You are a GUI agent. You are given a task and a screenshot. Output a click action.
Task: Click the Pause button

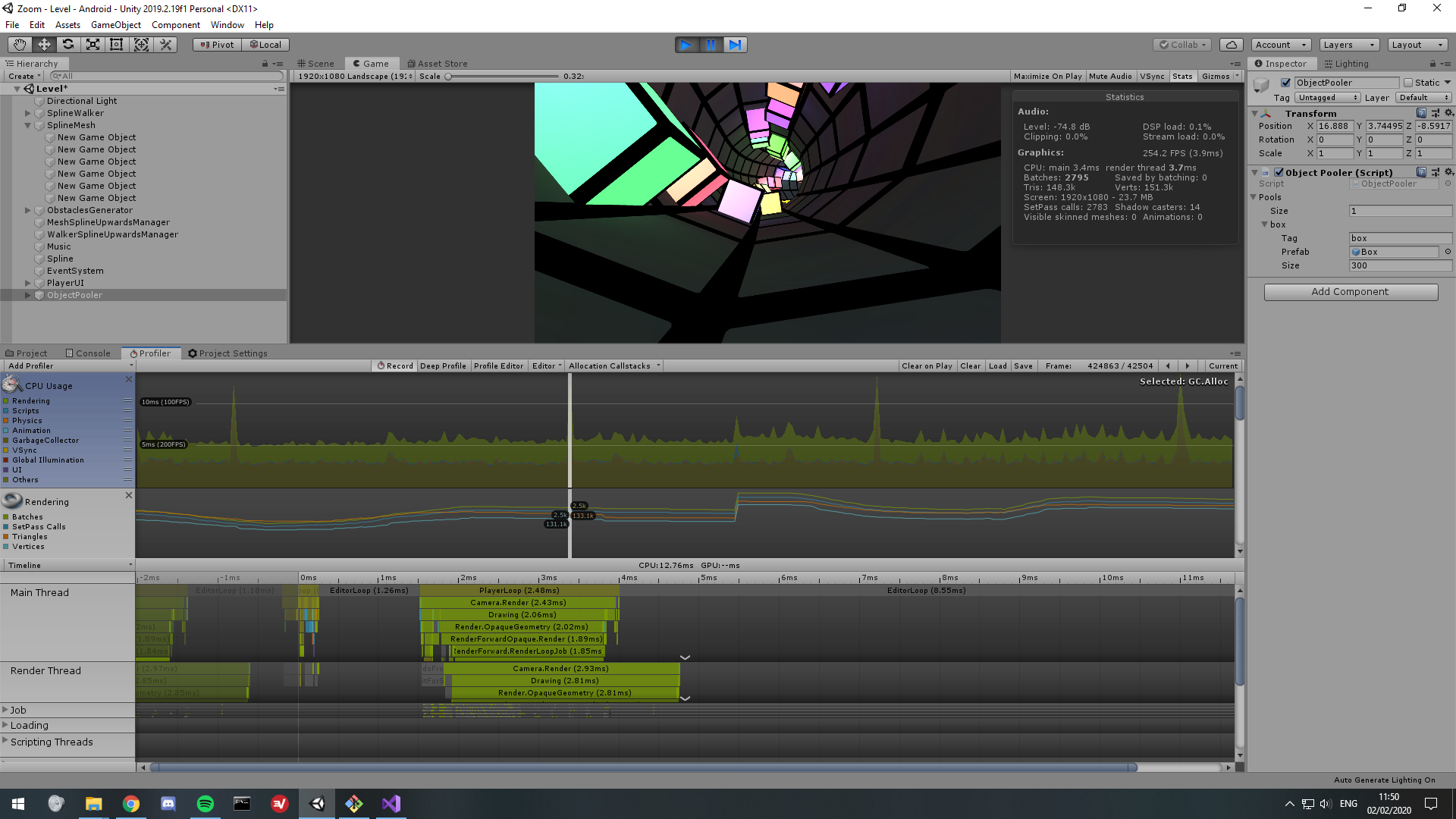pyautogui.click(x=711, y=45)
